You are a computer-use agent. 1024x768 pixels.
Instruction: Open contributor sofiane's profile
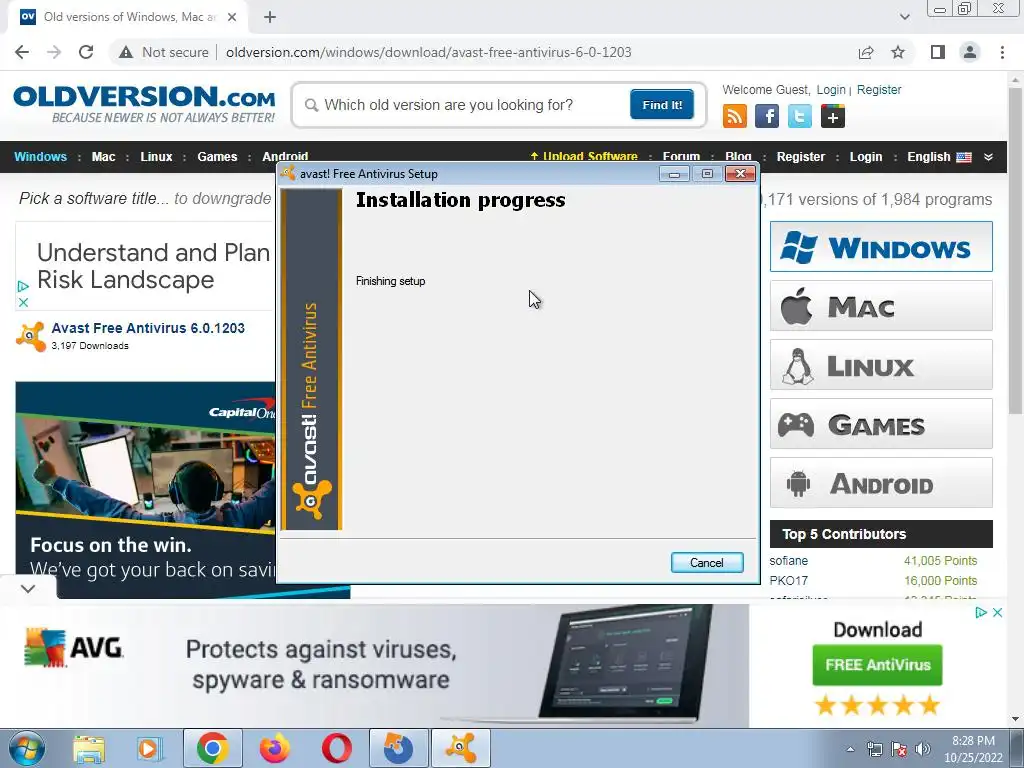(788, 561)
